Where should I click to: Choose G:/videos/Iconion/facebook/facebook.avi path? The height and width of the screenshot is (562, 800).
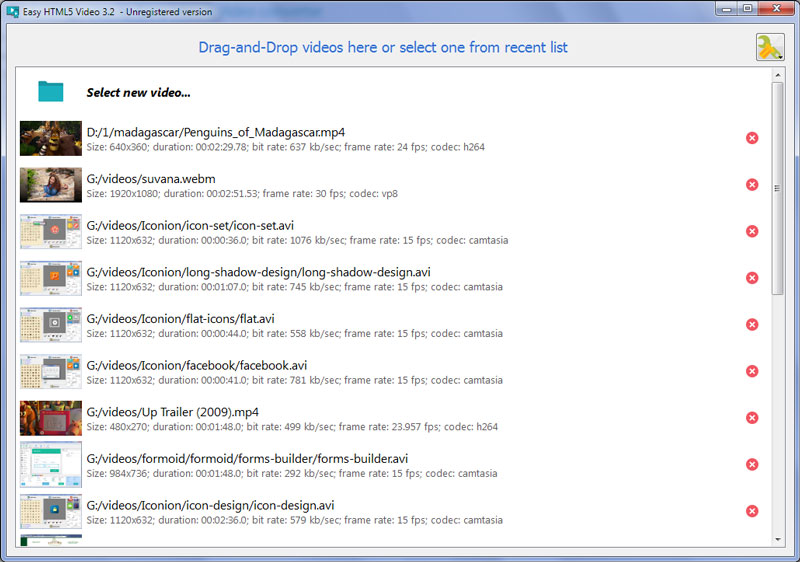coord(197,366)
